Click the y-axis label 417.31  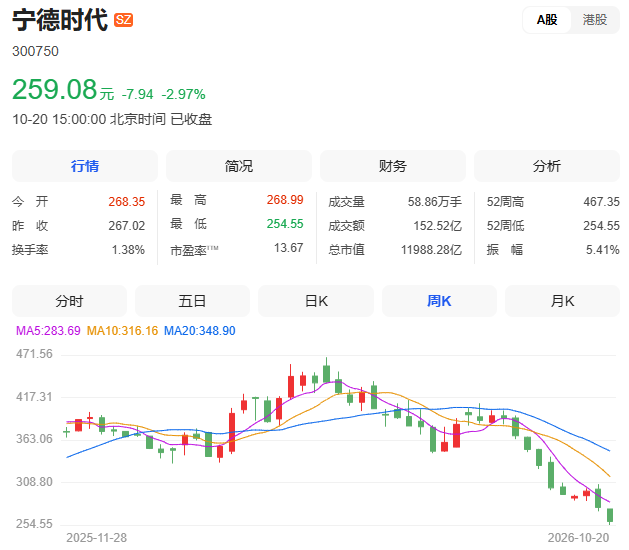pyautogui.click(x=34, y=397)
